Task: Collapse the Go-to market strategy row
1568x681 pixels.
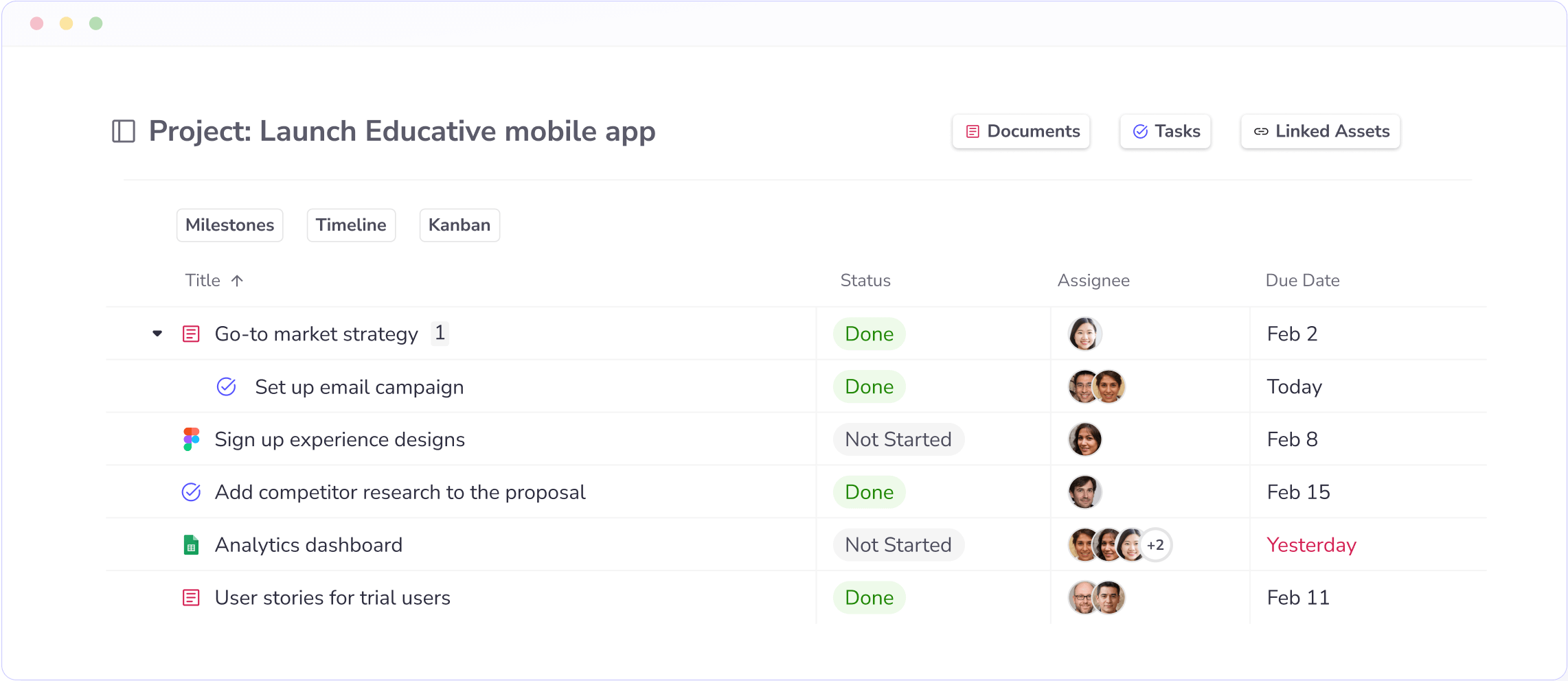Action: click(157, 334)
